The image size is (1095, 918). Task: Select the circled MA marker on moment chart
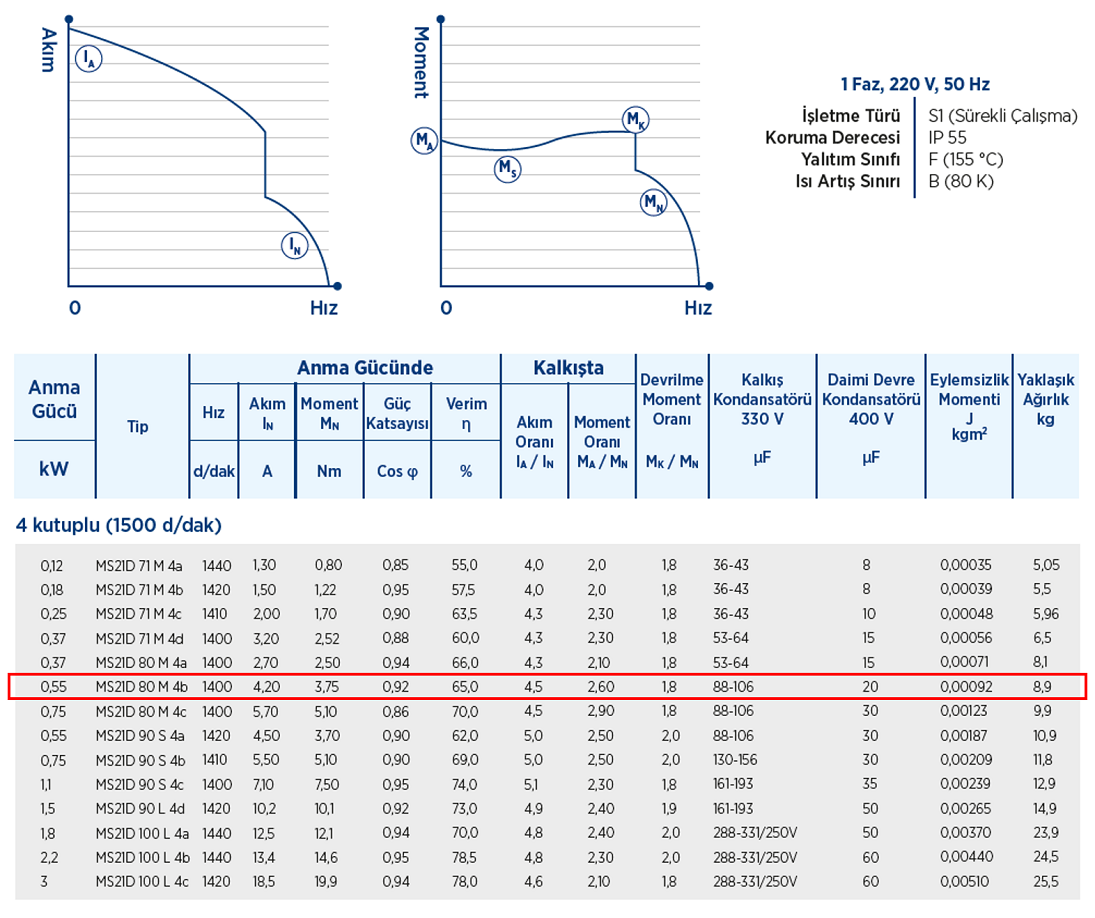tap(424, 141)
